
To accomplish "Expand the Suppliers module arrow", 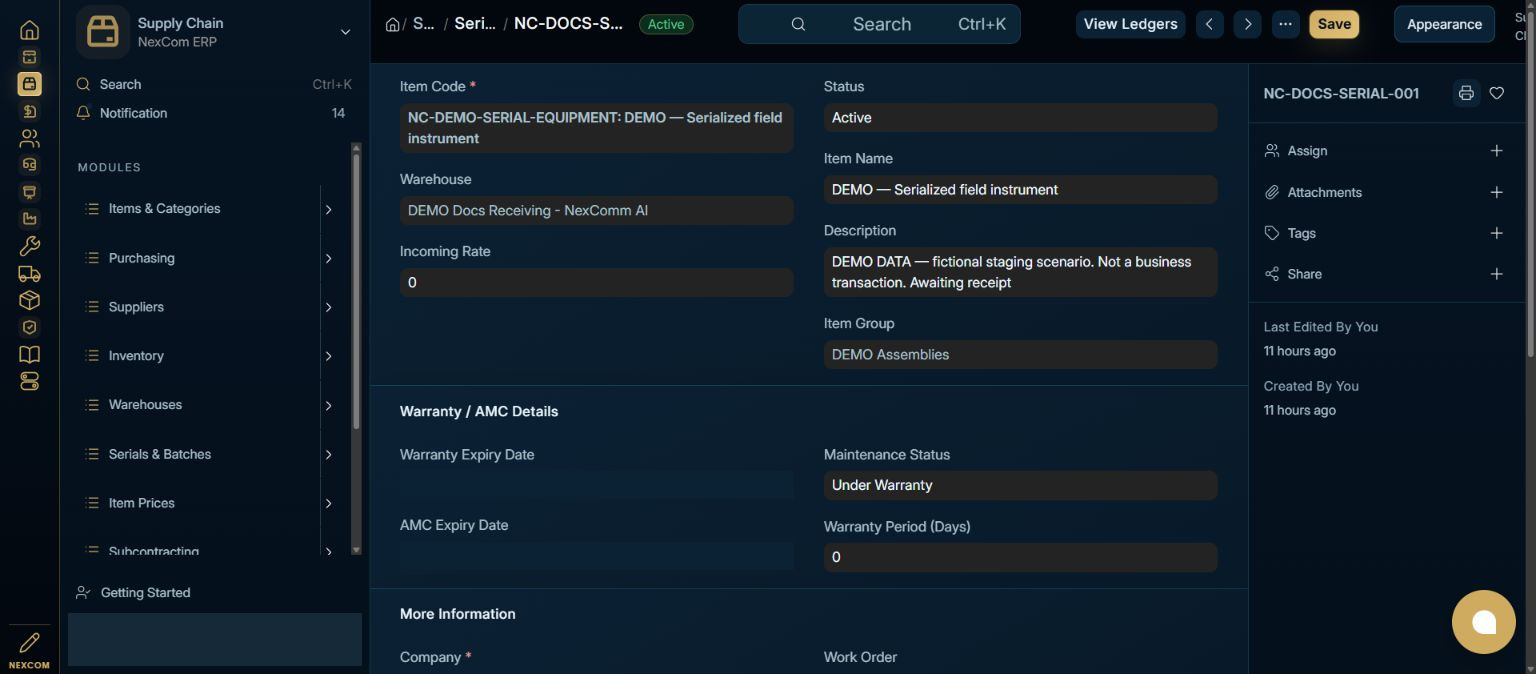I will [328, 307].
